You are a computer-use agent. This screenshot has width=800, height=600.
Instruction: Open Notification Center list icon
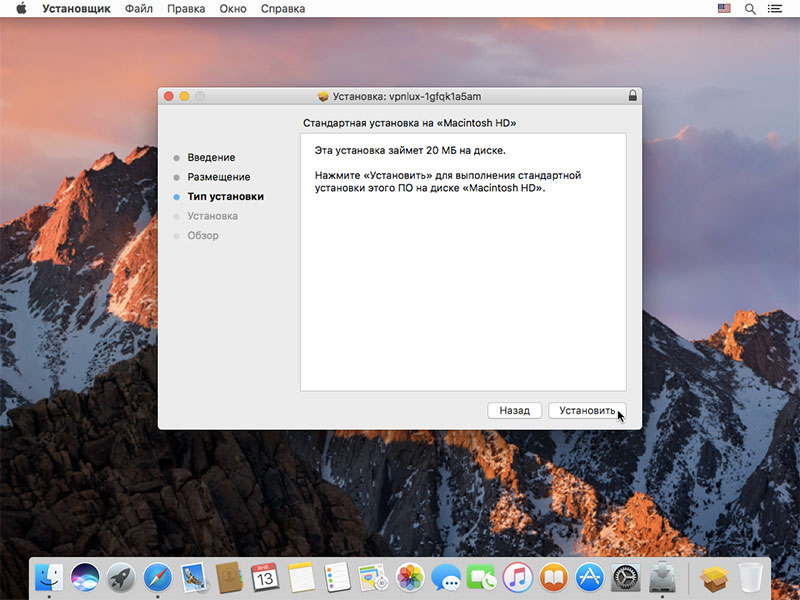click(x=775, y=9)
